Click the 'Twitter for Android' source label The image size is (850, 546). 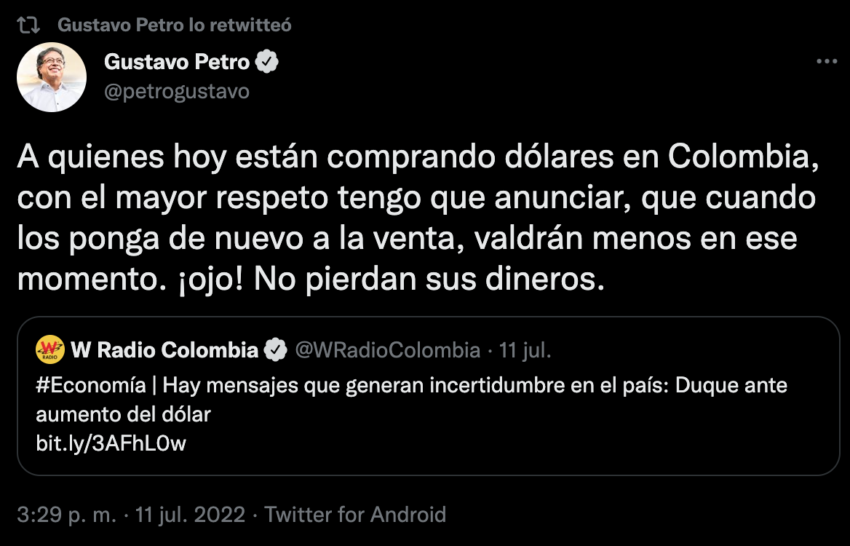[356, 515]
